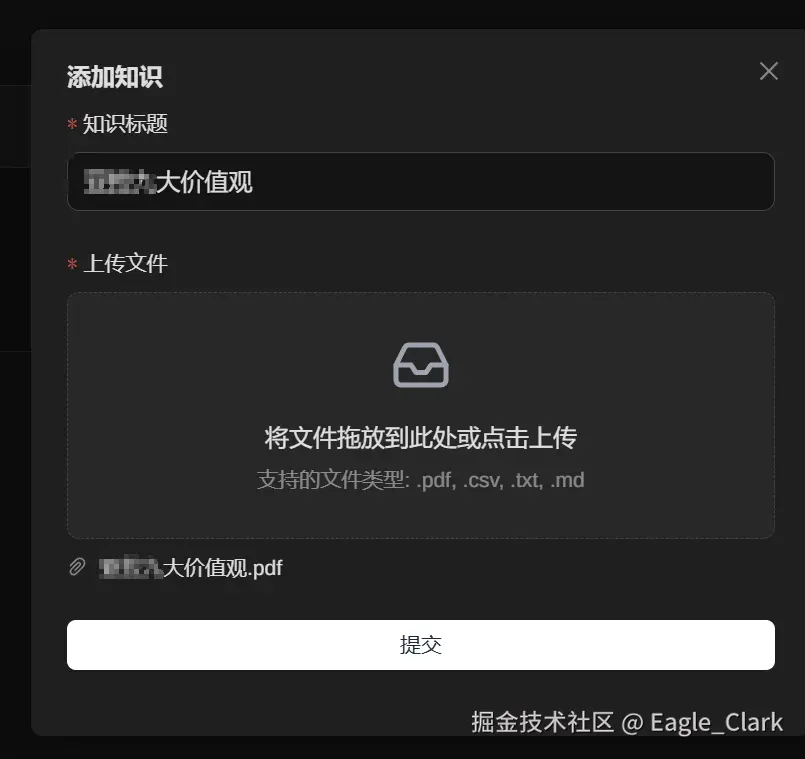This screenshot has width=805, height=759.
Task: Click the inbox tray upload icon
Action: 420,365
